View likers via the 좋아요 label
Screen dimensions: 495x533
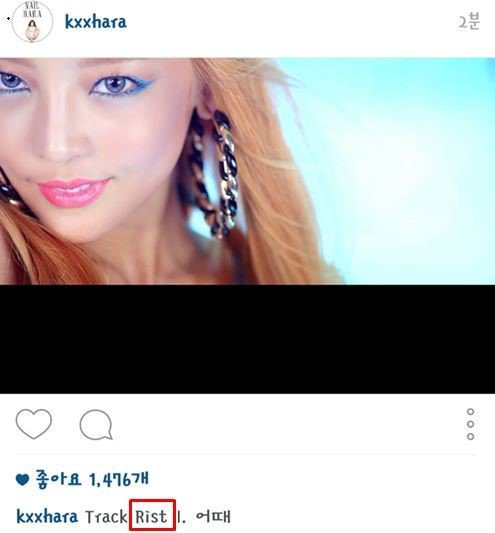(x=58, y=479)
